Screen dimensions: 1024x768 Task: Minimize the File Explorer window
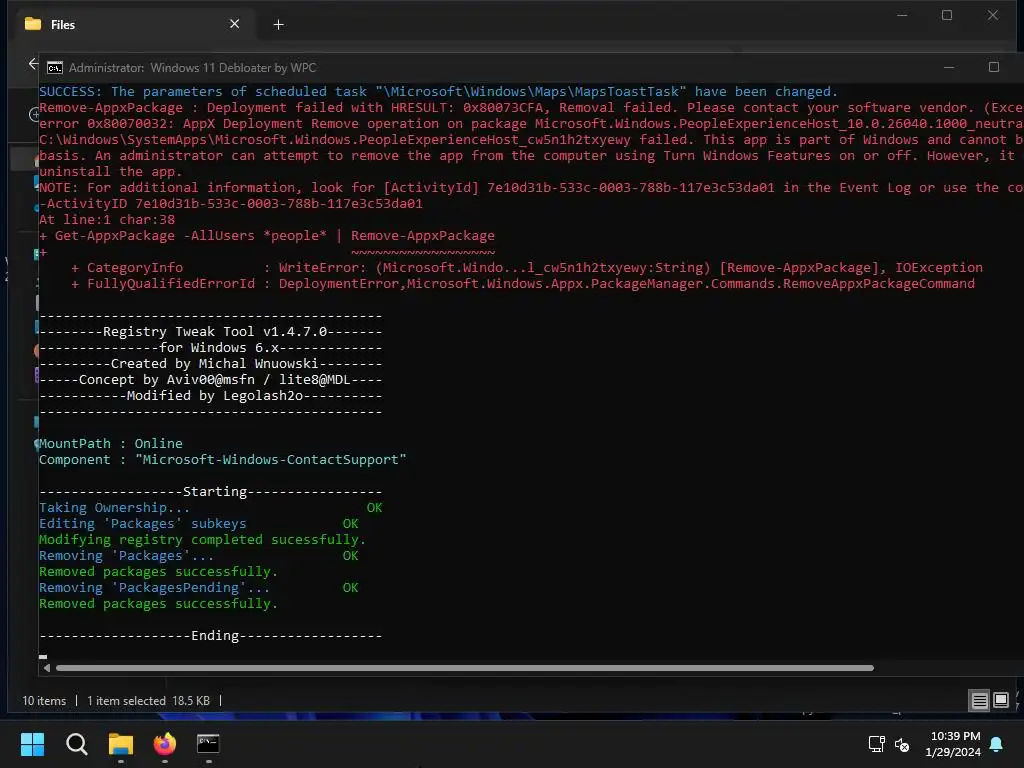[902, 15]
